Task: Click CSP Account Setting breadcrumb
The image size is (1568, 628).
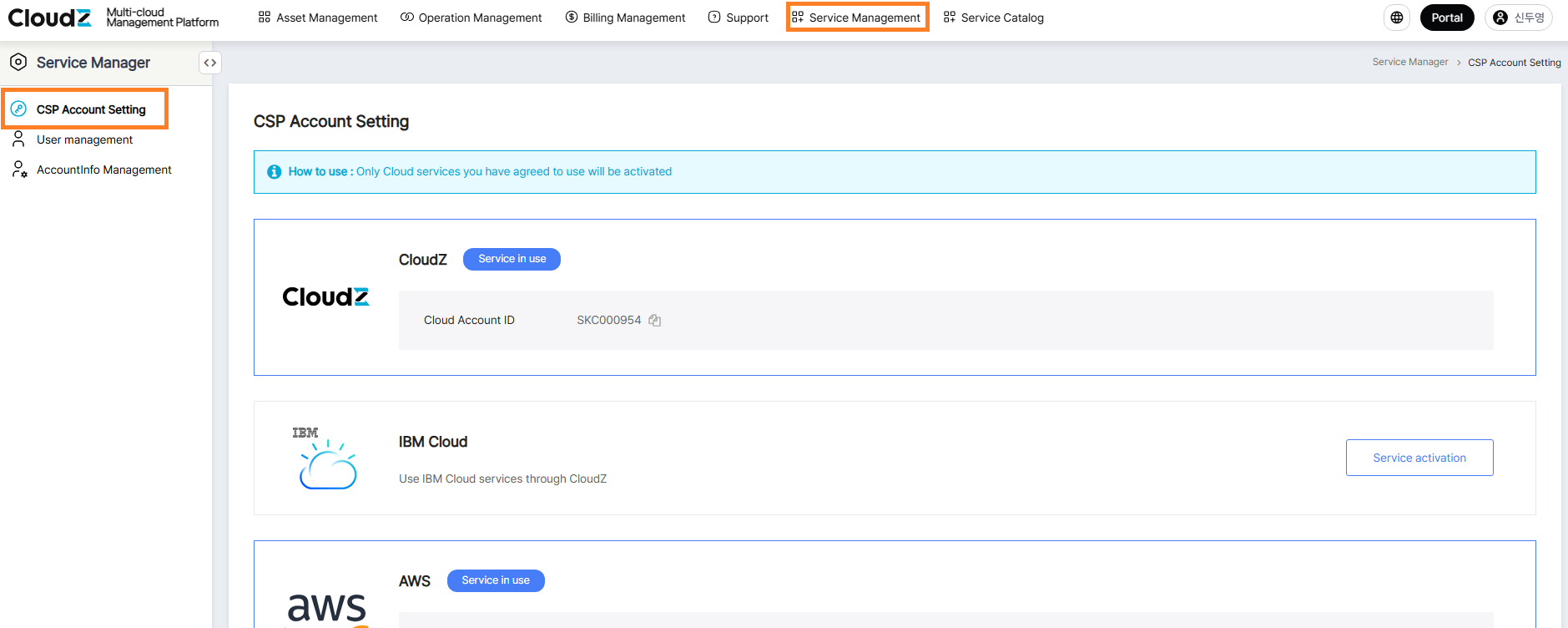Action: [x=1515, y=63]
